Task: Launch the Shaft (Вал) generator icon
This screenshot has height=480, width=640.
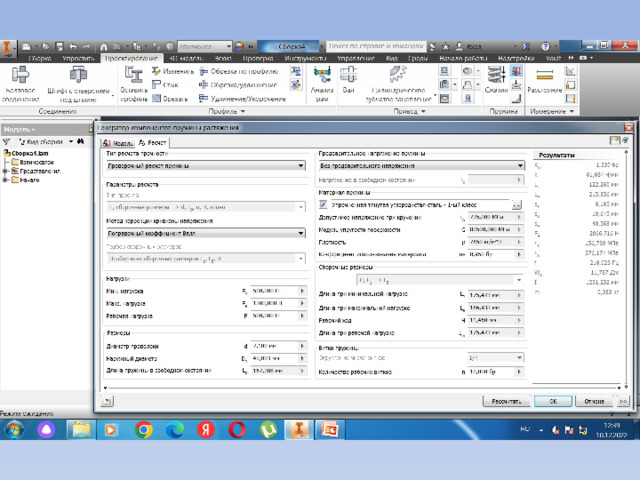Action: click(x=349, y=78)
